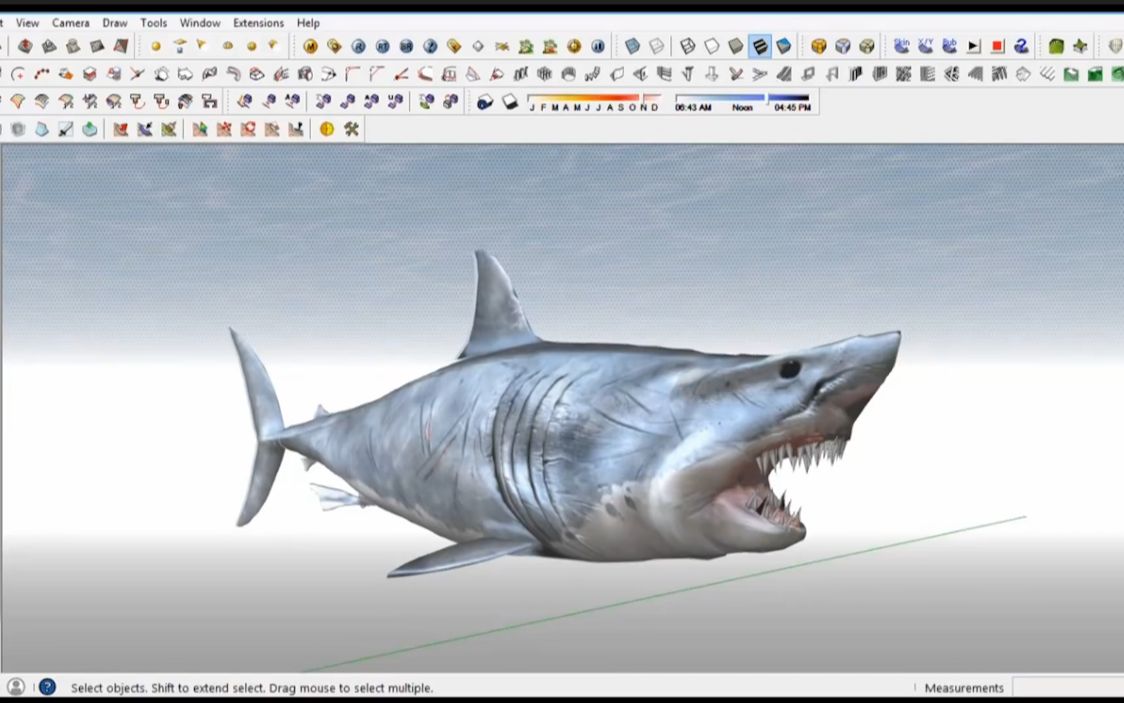The width and height of the screenshot is (1124, 703).
Task: Open the Draw menu
Action: 115,23
